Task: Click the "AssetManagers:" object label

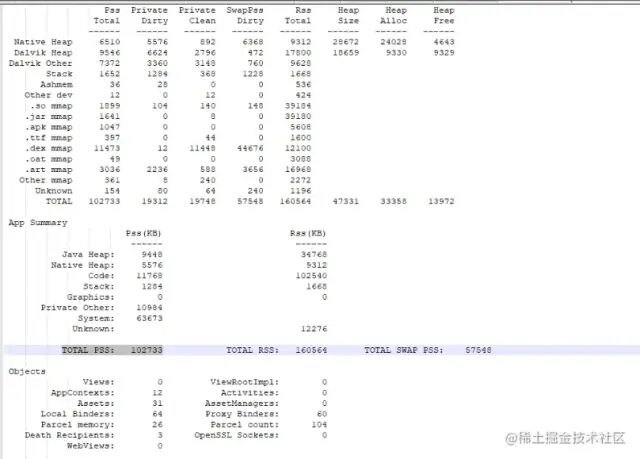Action: [x=242, y=403]
